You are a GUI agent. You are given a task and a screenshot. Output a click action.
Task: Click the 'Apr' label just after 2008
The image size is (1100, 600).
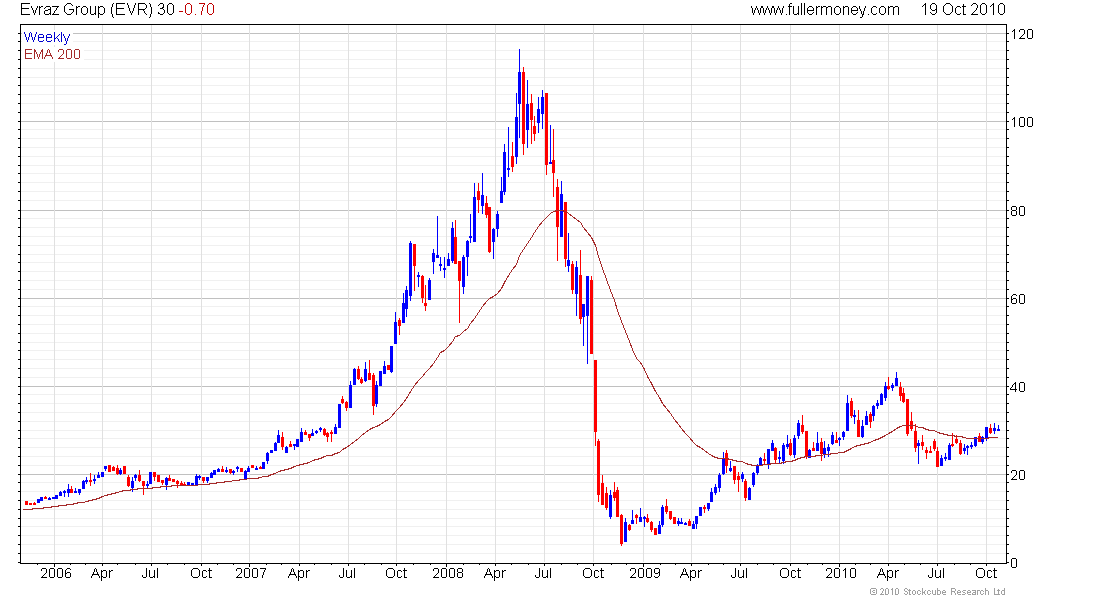click(x=495, y=573)
